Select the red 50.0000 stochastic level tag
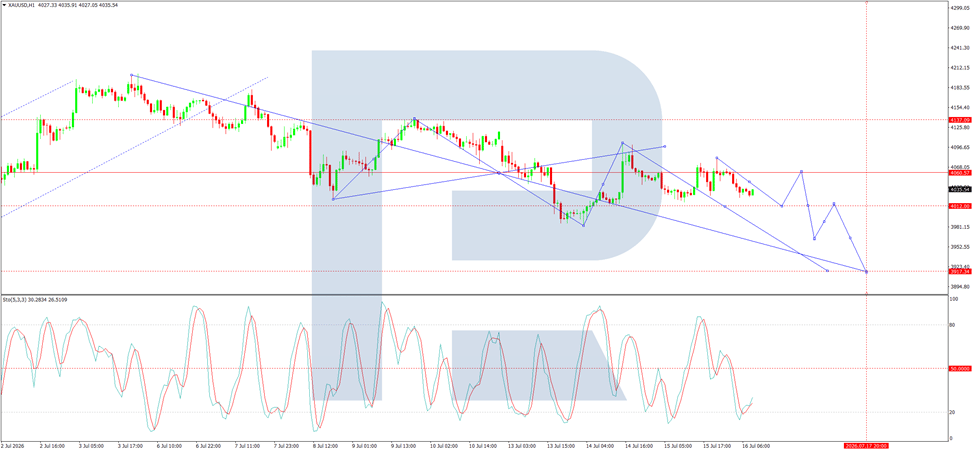 [x=960, y=368]
